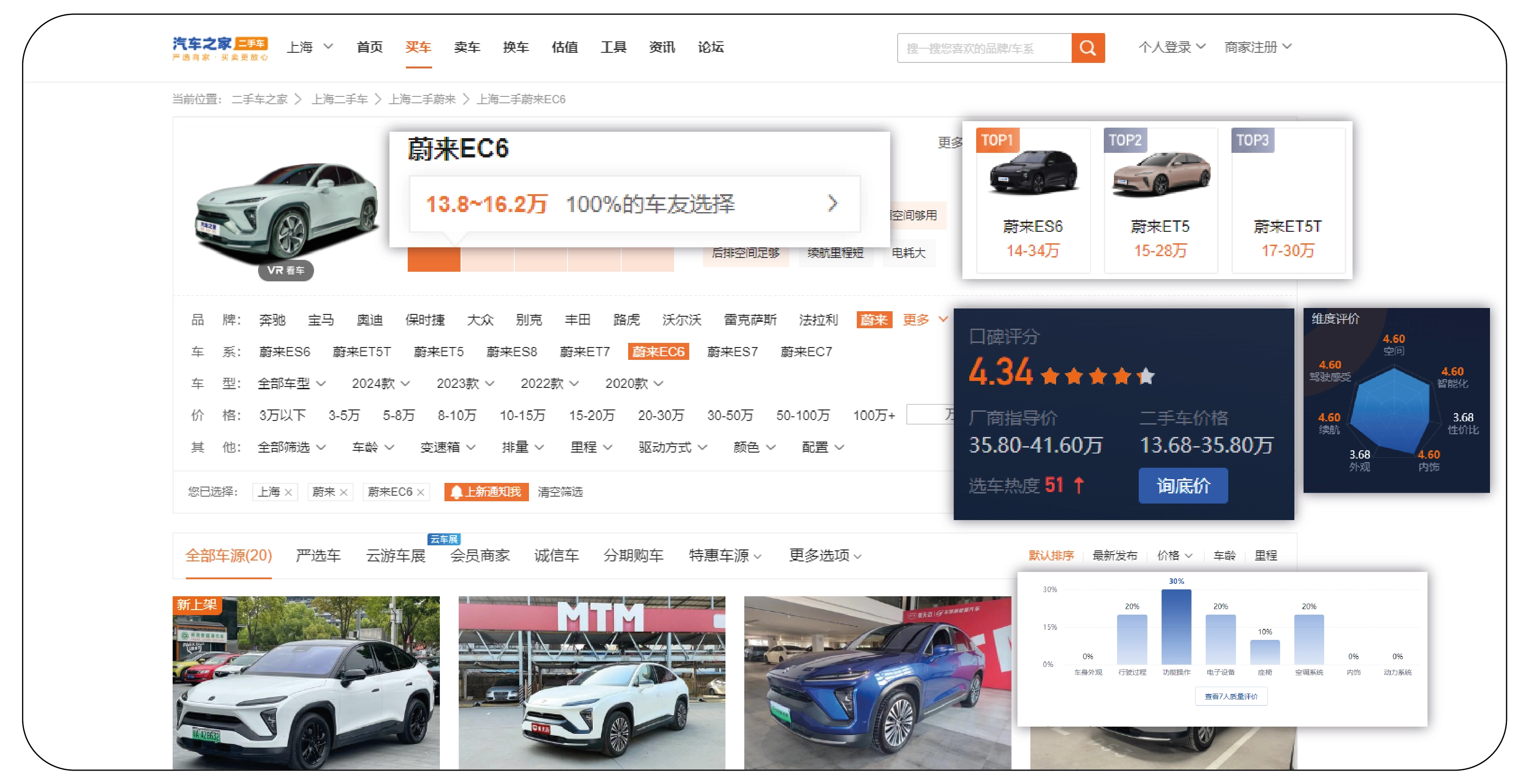Deselect the highlighted 蔚来EC6 series filter
1529x784 pixels.
[659, 351]
